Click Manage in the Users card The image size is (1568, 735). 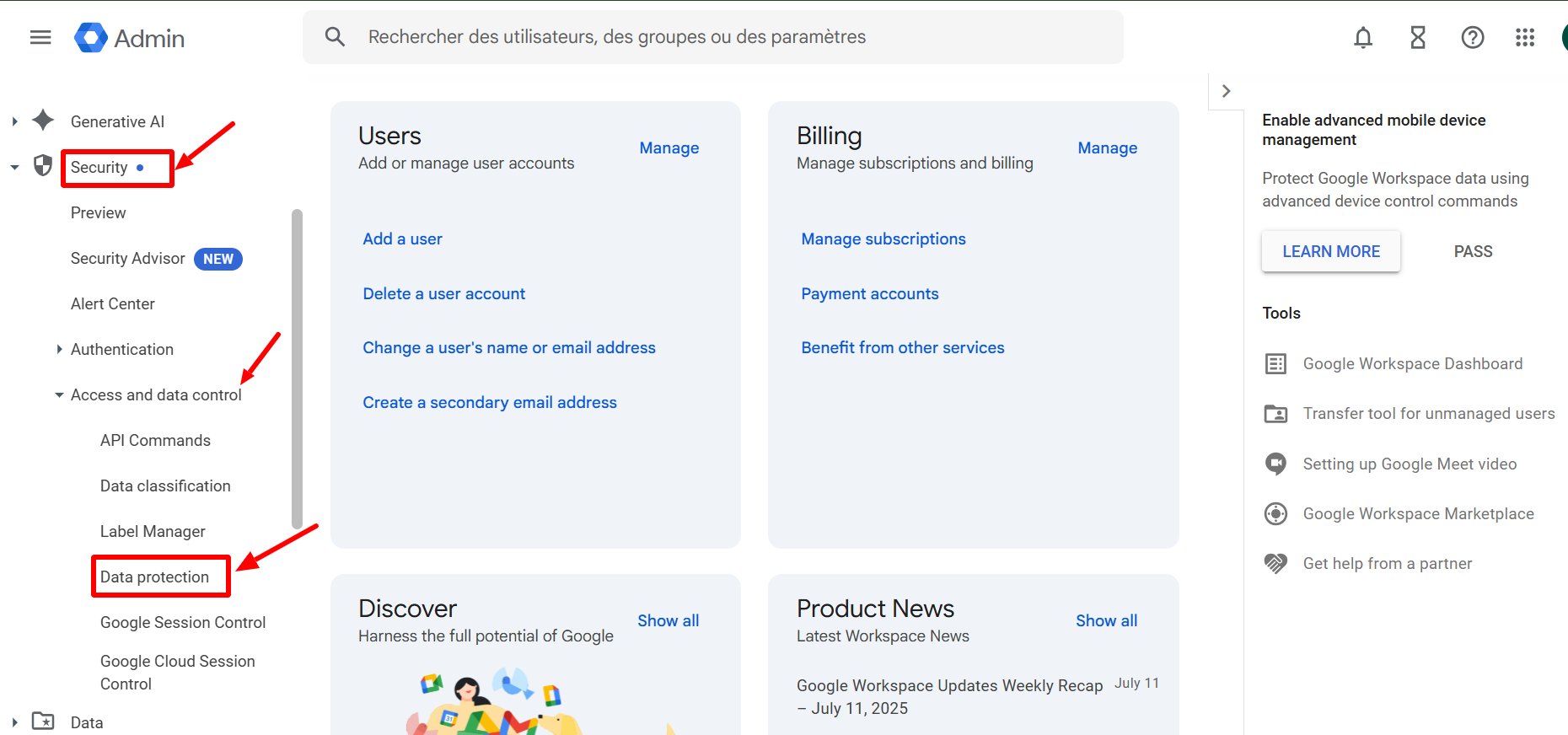tap(669, 148)
